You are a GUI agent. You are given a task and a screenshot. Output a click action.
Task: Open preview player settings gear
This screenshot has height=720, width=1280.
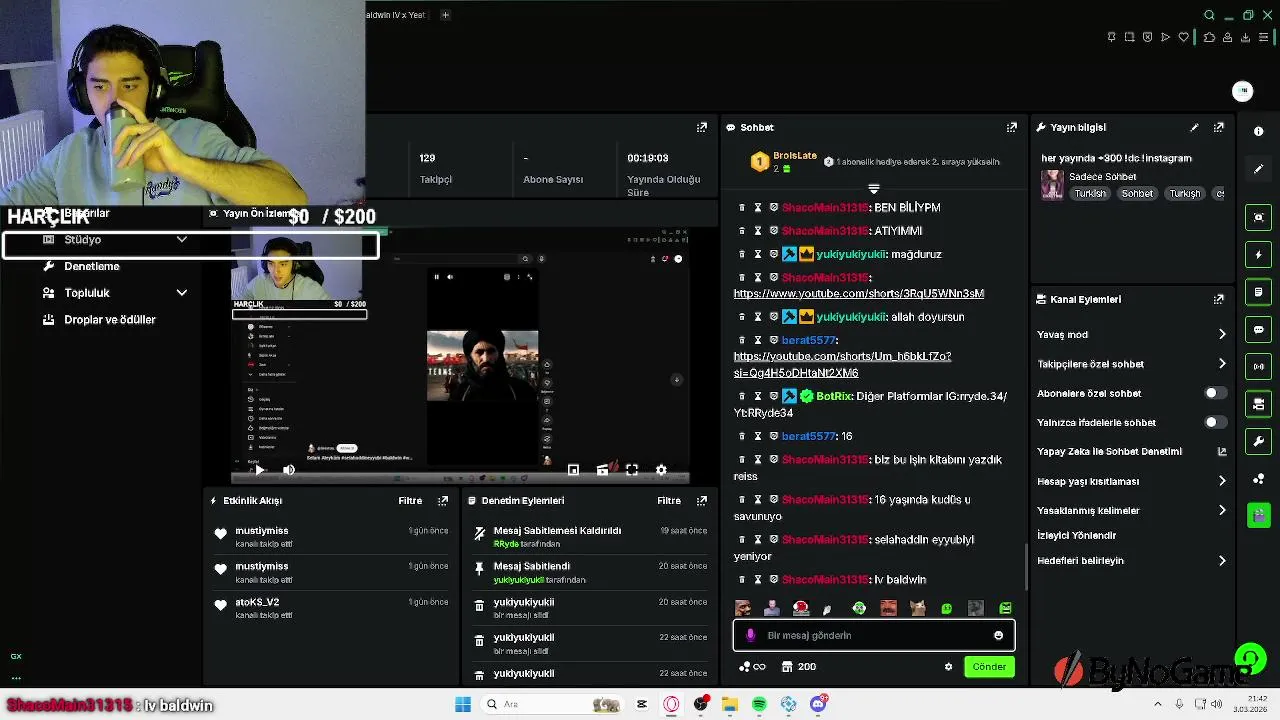(661, 470)
